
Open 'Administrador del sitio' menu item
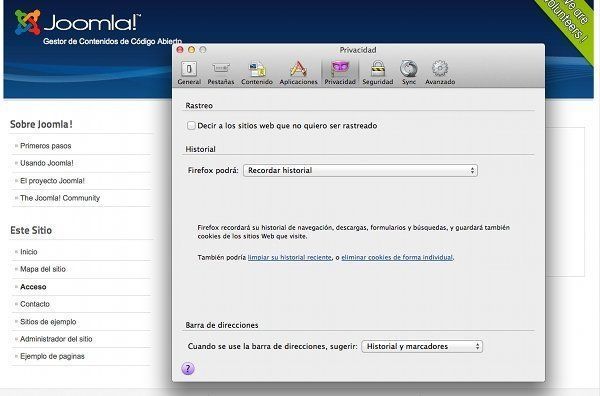coord(56,339)
